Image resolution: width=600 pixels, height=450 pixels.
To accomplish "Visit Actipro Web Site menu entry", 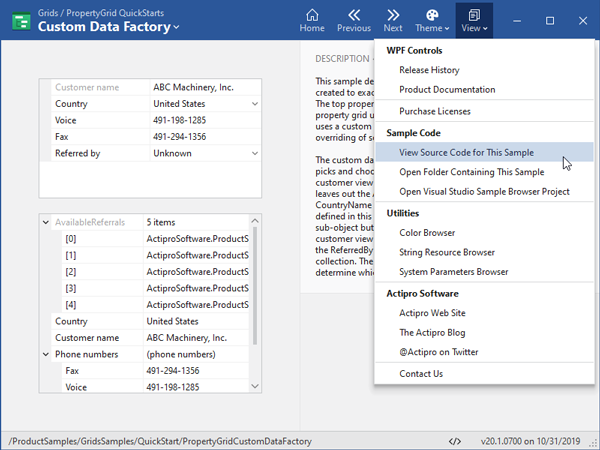I will click(484, 313).
